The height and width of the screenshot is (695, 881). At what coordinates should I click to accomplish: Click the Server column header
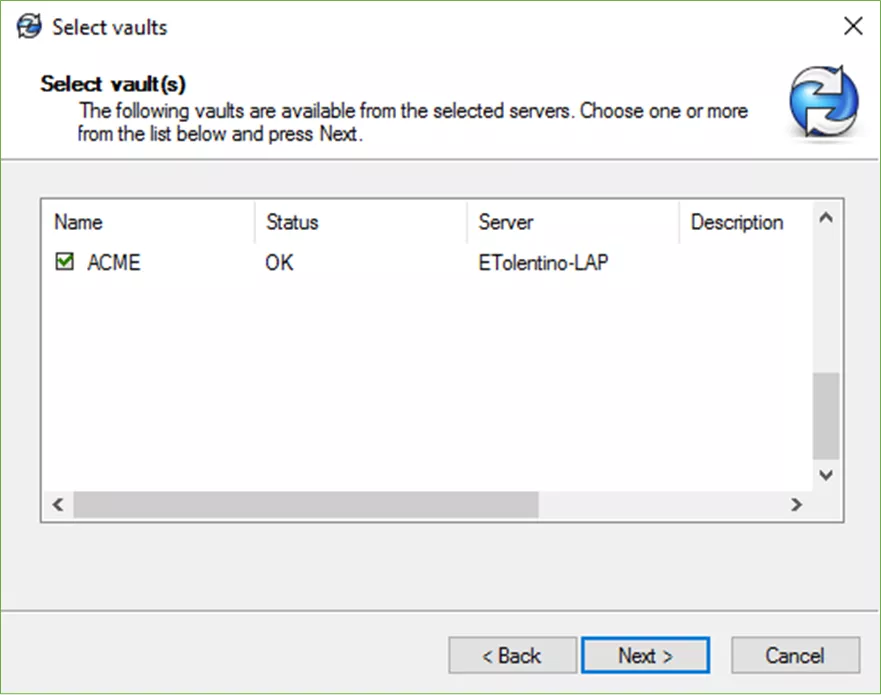[x=572, y=222]
